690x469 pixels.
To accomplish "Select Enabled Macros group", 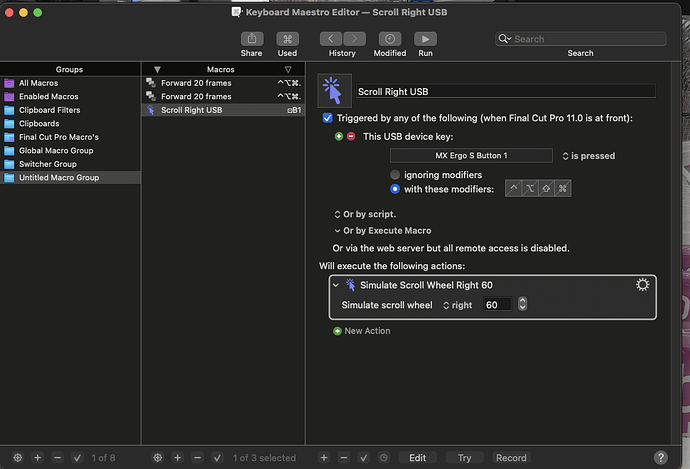I will tap(70, 96).
